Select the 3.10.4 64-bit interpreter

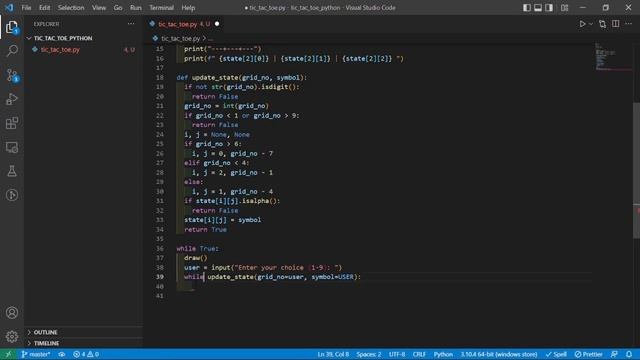click(x=499, y=354)
